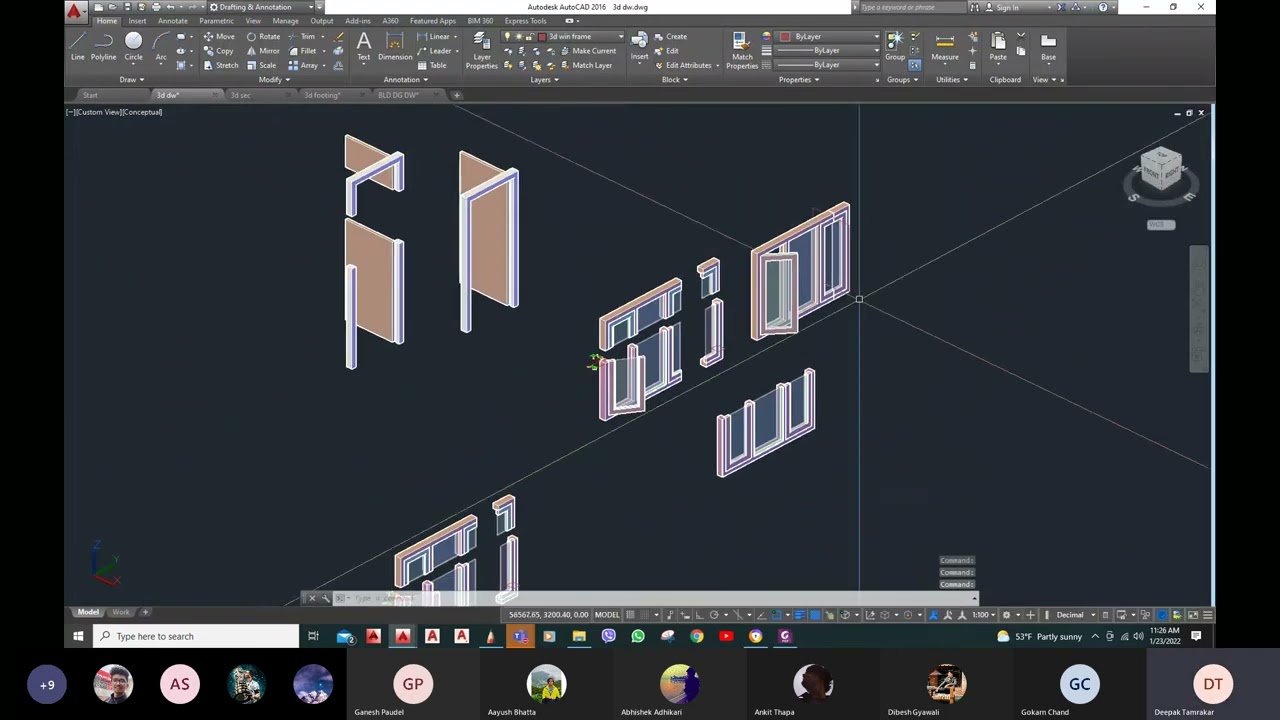The width and height of the screenshot is (1280, 720).
Task: Activate Match Properties
Action: tap(742, 50)
